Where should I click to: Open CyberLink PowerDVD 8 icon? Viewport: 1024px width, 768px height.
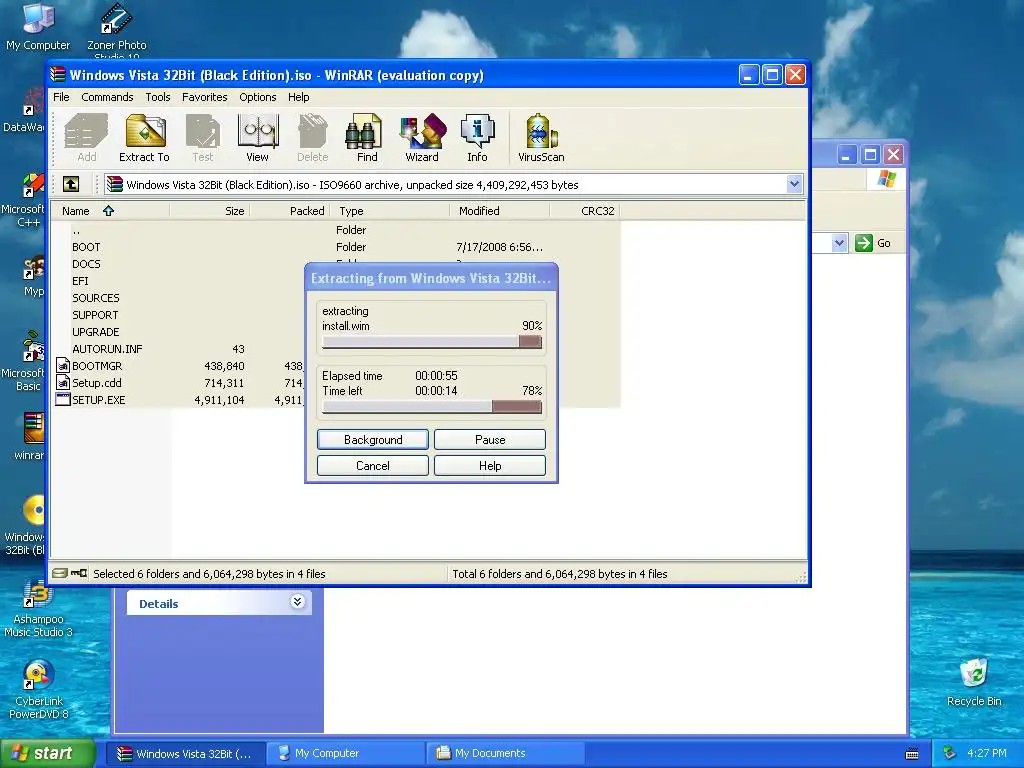[x=38, y=690]
